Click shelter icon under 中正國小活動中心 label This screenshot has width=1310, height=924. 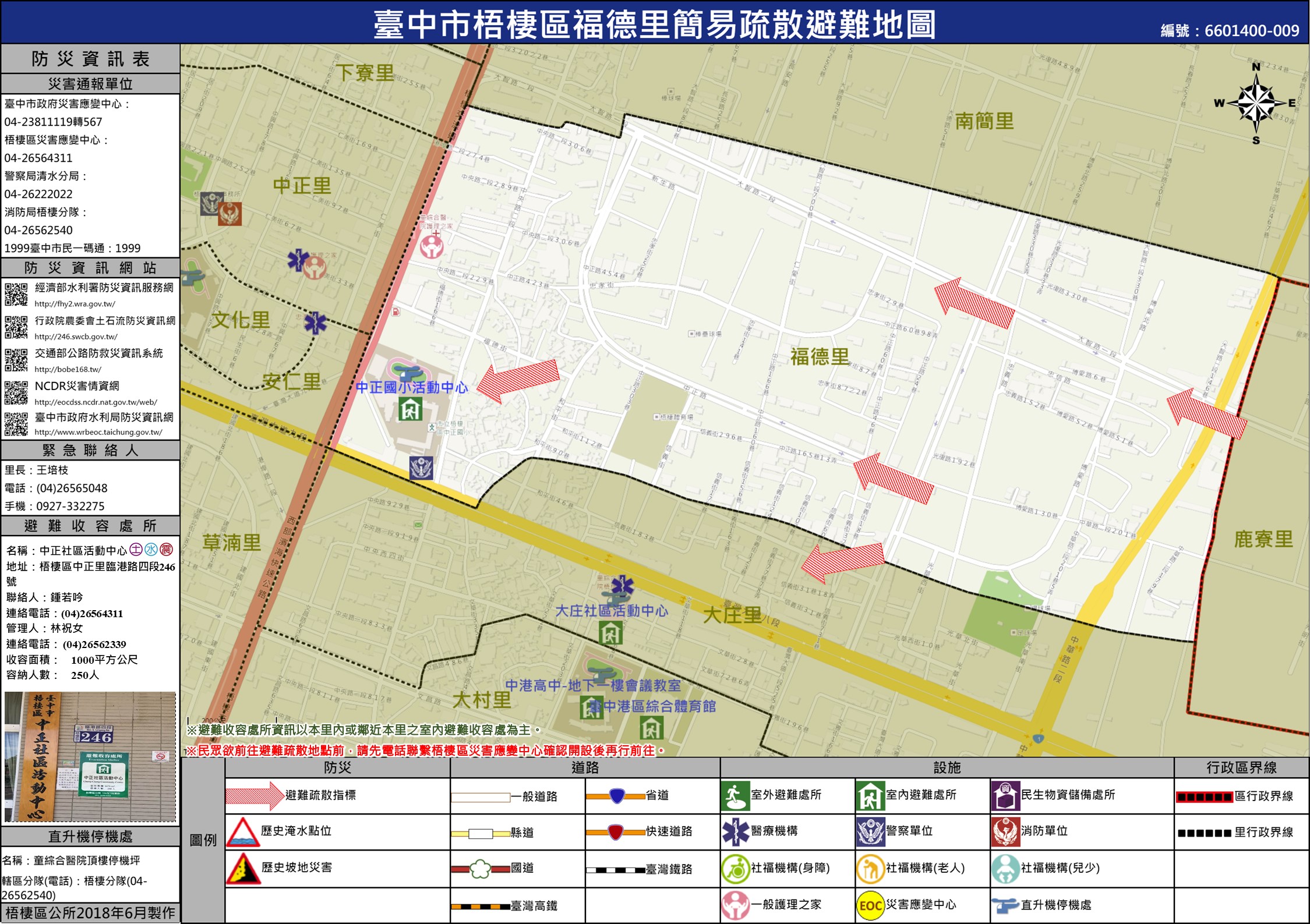[410, 409]
